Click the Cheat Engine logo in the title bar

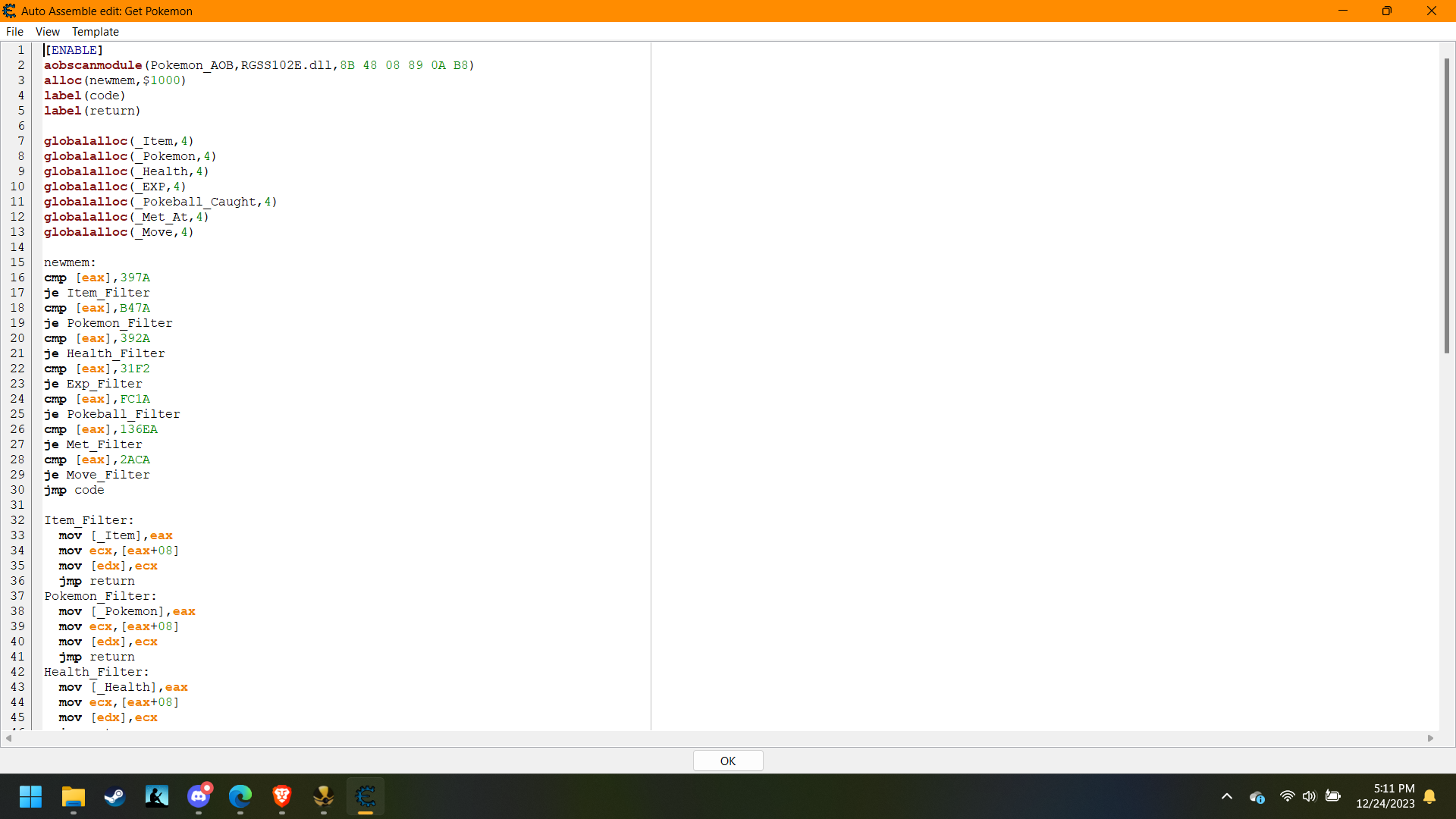10,11
